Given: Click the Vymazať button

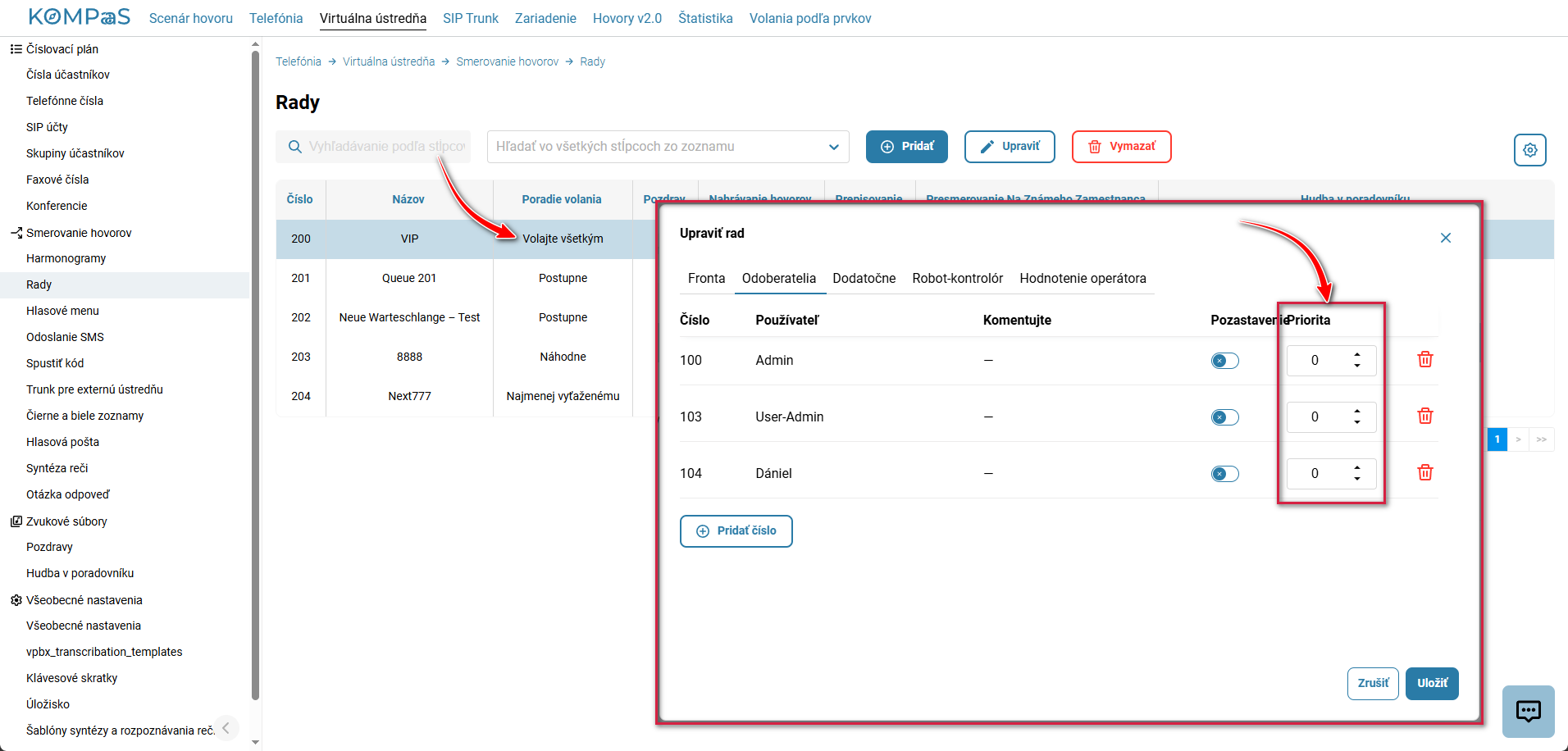Looking at the screenshot, I should (x=1122, y=147).
